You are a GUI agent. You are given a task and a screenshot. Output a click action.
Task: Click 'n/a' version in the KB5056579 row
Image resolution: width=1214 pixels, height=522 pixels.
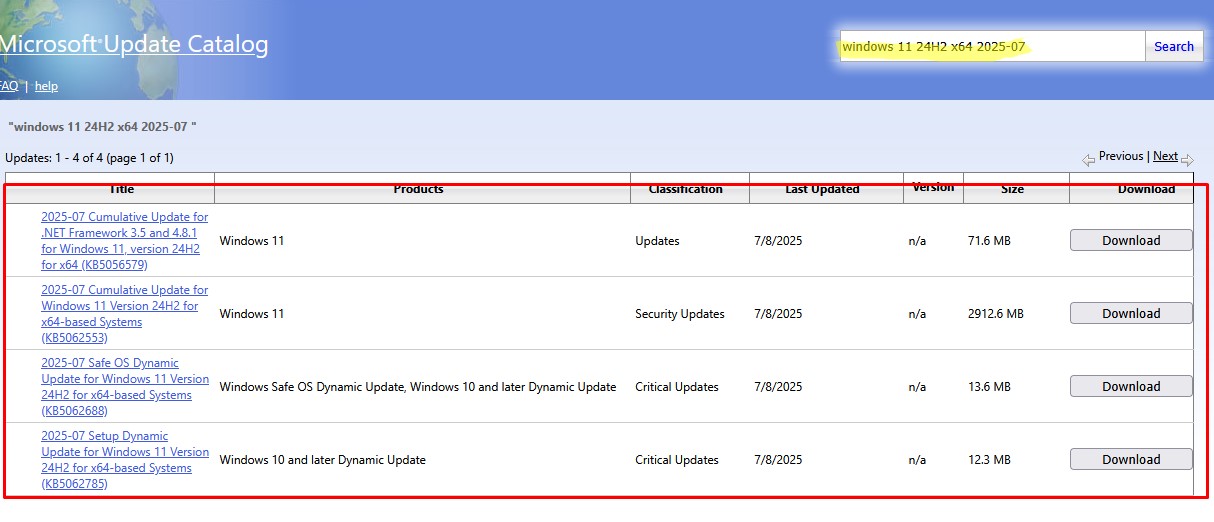[x=917, y=241]
